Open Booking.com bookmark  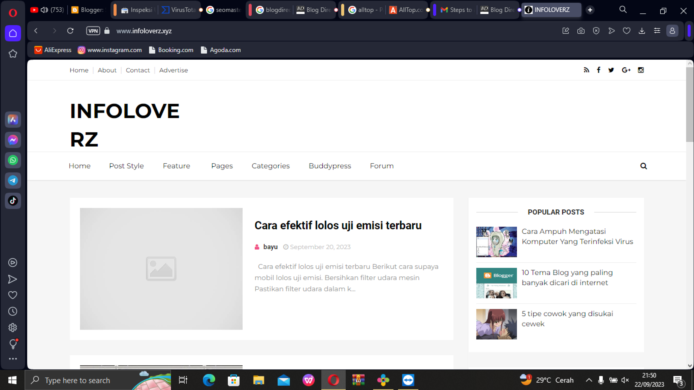[171, 50]
